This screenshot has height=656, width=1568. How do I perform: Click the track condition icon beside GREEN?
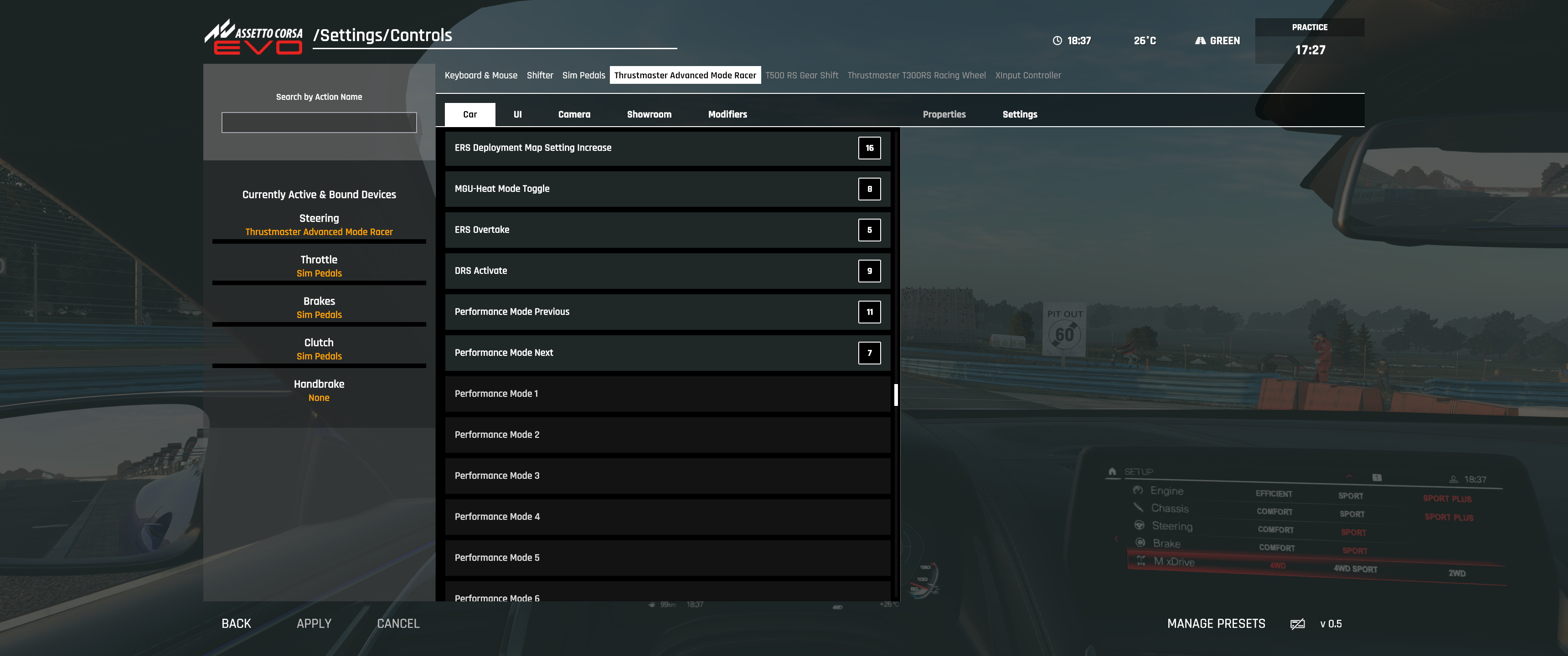pos(1200,41)
